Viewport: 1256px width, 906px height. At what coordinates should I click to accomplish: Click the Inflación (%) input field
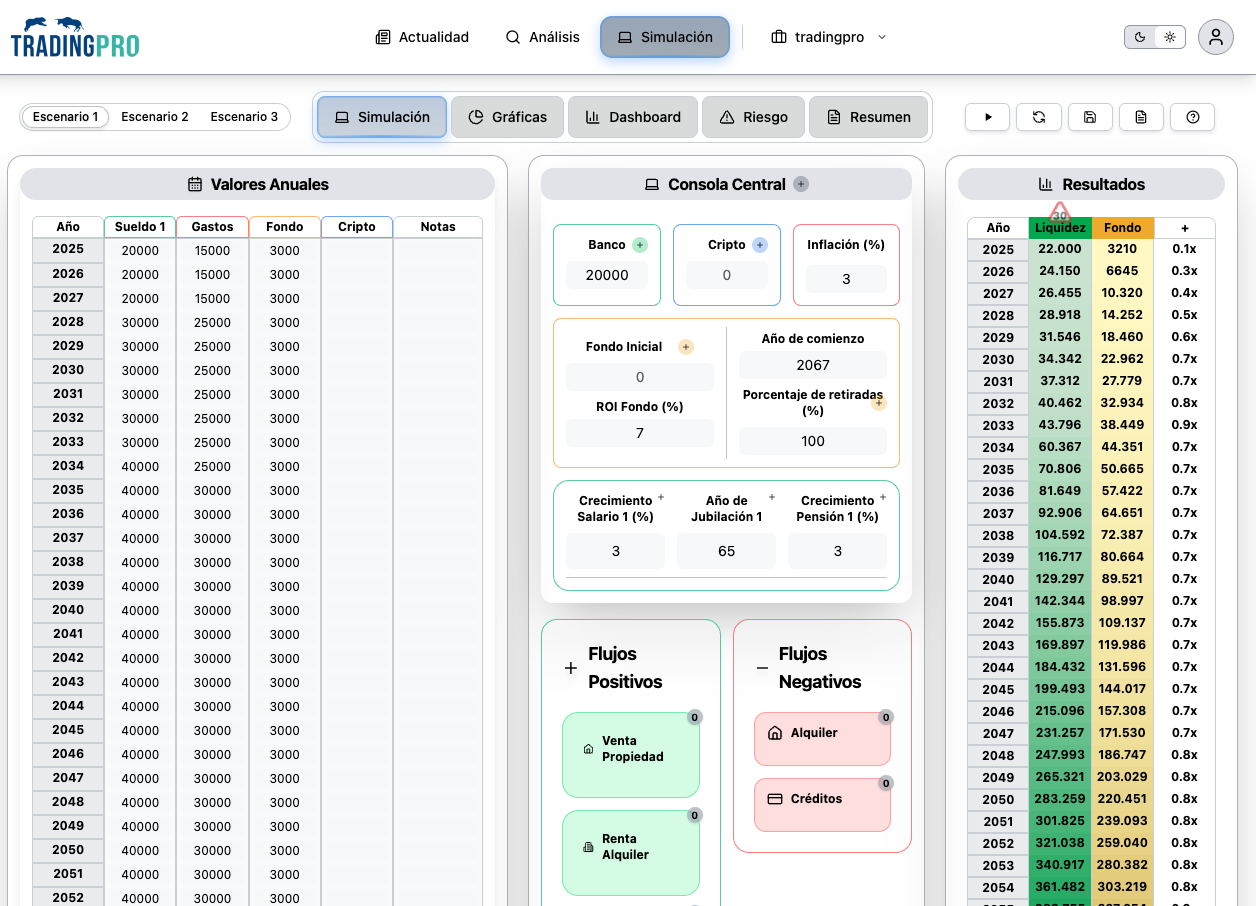pyautogui.click(x=846, y=279)
